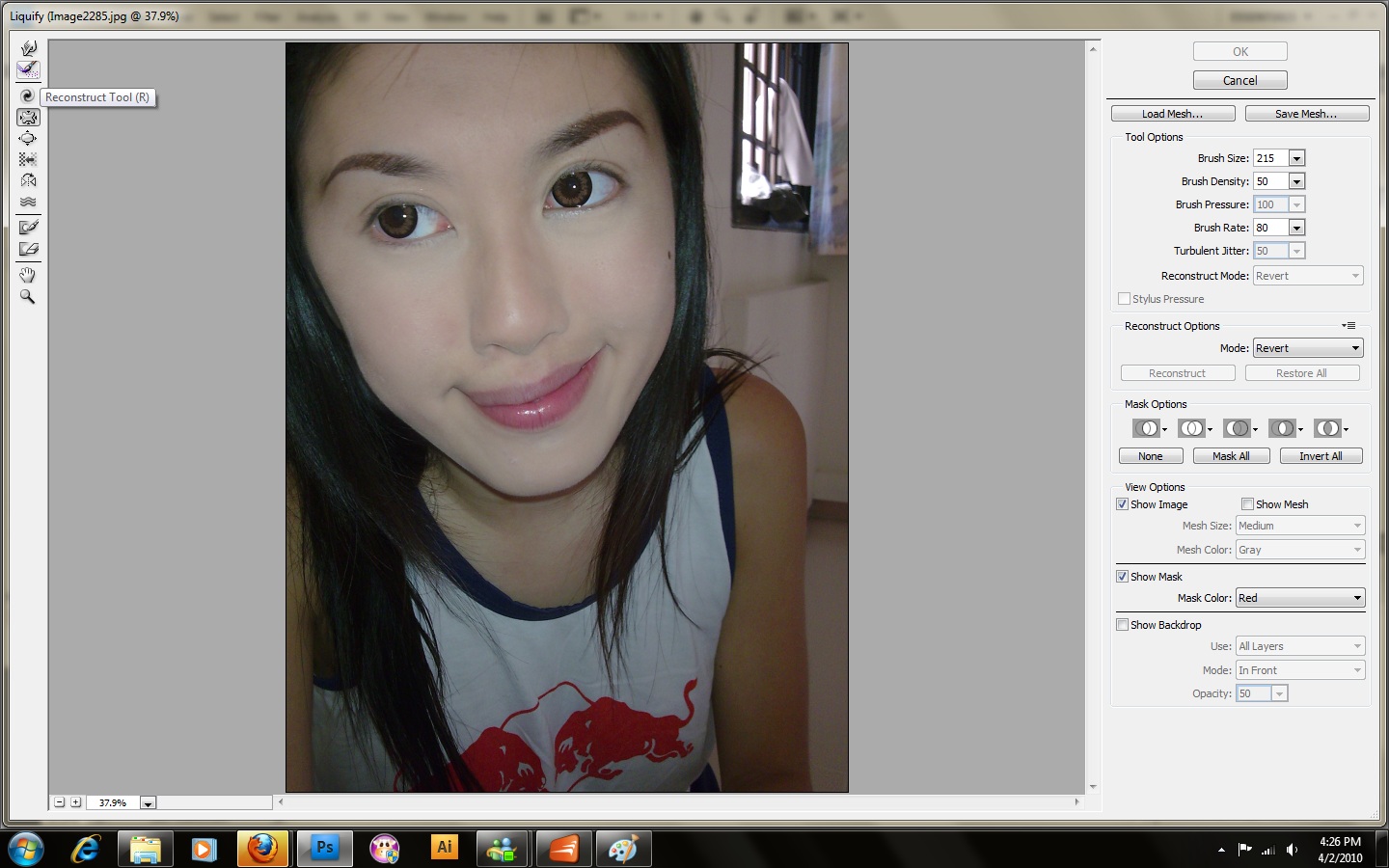Click the Invert All button
This screenshot has height=868, width=1389.
coord(1321,456)
